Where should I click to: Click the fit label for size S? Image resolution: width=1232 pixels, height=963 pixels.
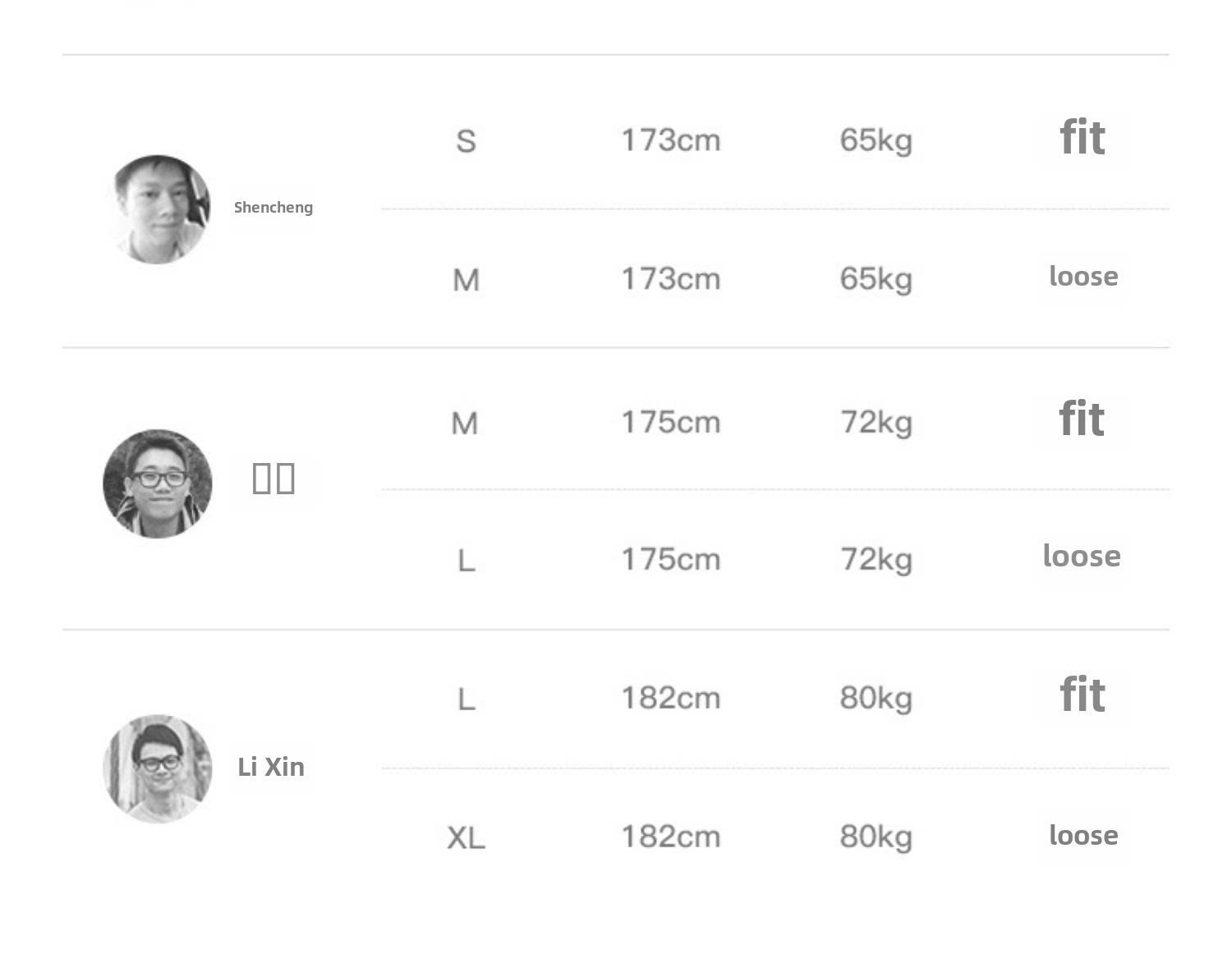pyautogui.click(x=1082, y=138)
